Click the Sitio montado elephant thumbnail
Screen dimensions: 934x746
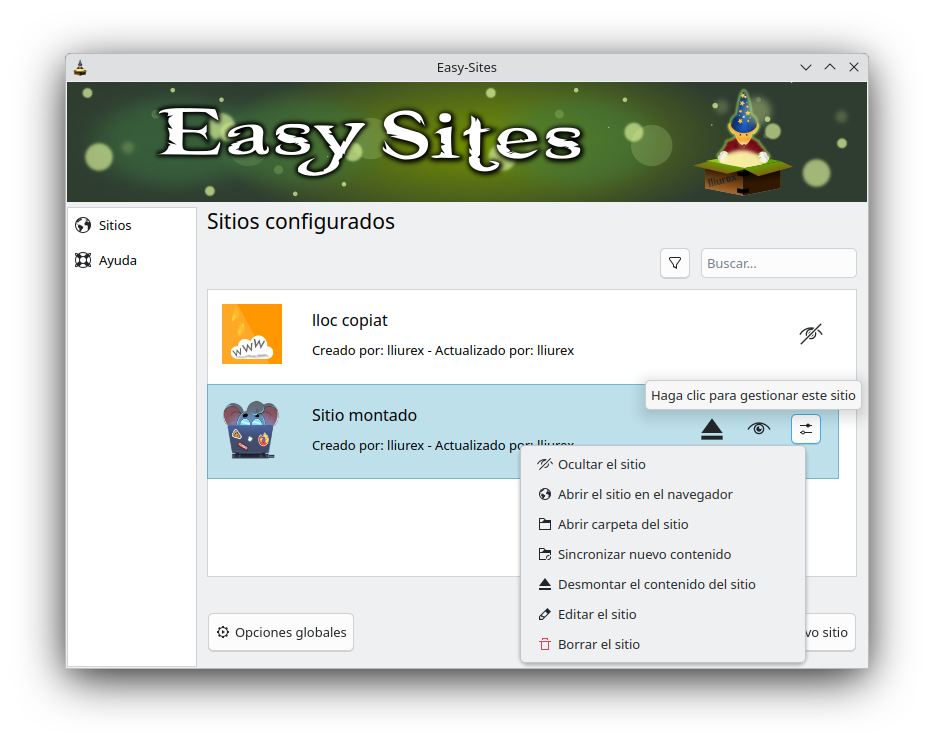point(251,430)
